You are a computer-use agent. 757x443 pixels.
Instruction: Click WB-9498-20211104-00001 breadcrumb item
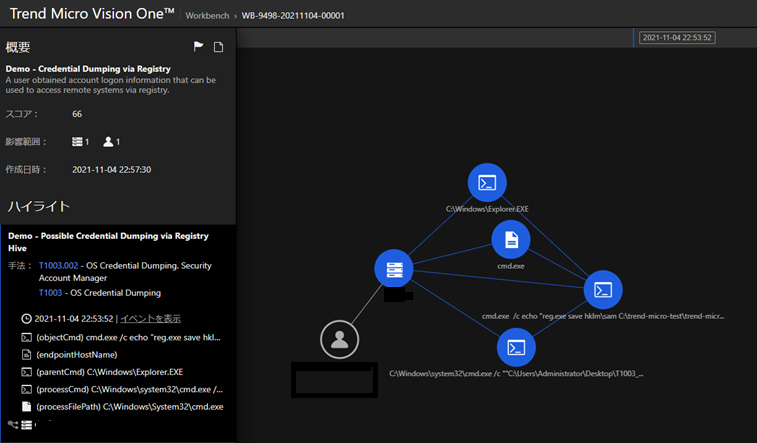click(x=290, y=16)
